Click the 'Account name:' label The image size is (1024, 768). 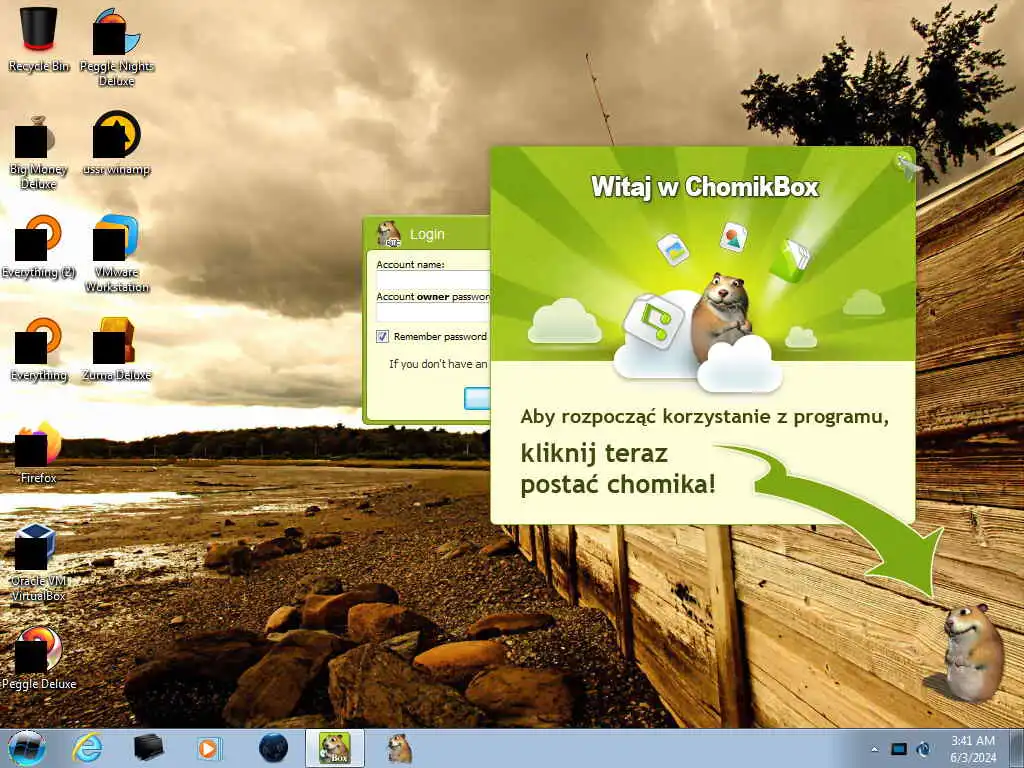(x=410, y=264)
